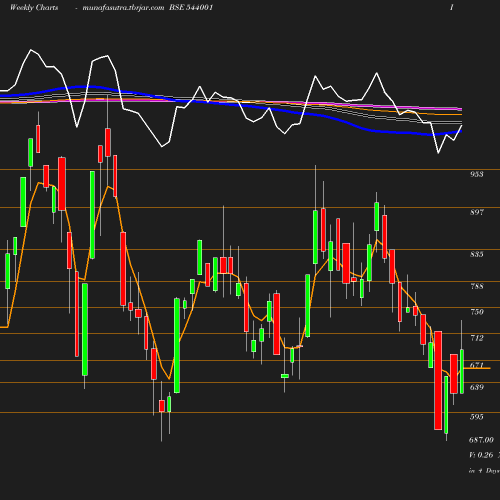The width and height of the screenshot is (500, 500).
Task: Click the 897 price level label
Action: [x=477, y=212]
